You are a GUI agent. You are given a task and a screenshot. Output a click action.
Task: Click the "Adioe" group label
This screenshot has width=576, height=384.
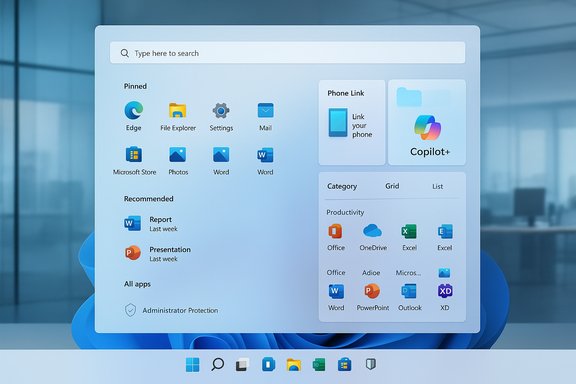point(371,273)
